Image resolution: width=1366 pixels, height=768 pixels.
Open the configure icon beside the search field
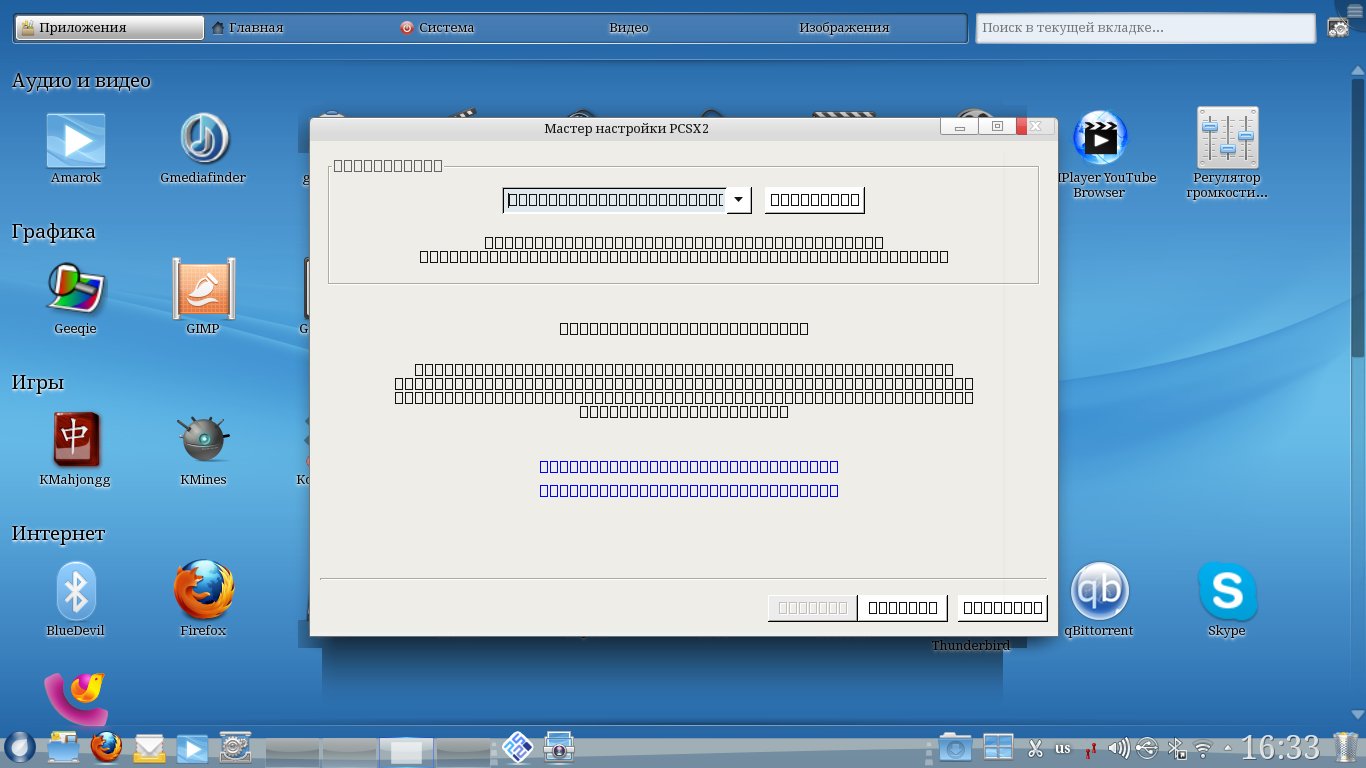[1338, 28]
